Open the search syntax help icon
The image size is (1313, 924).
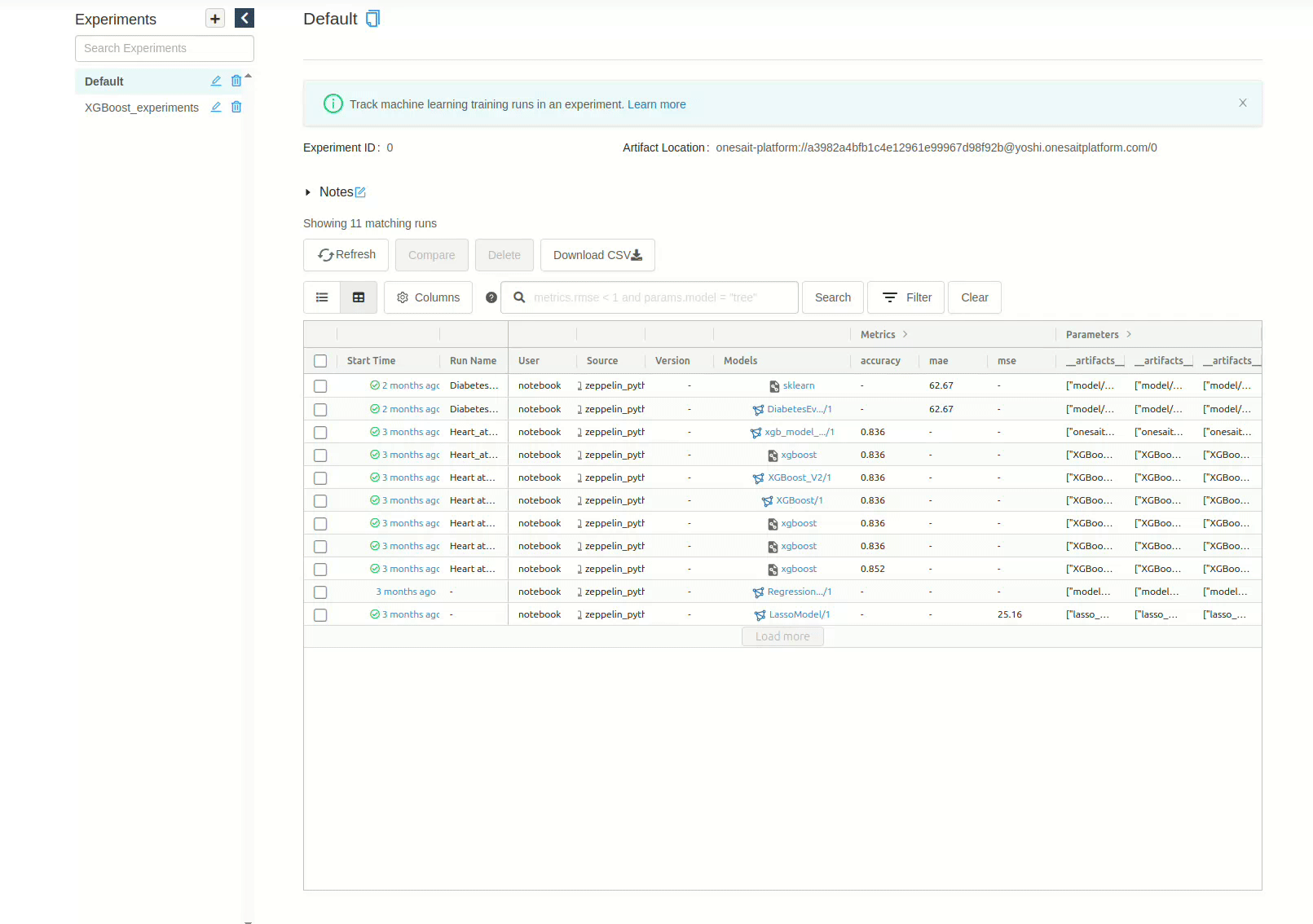491,297
